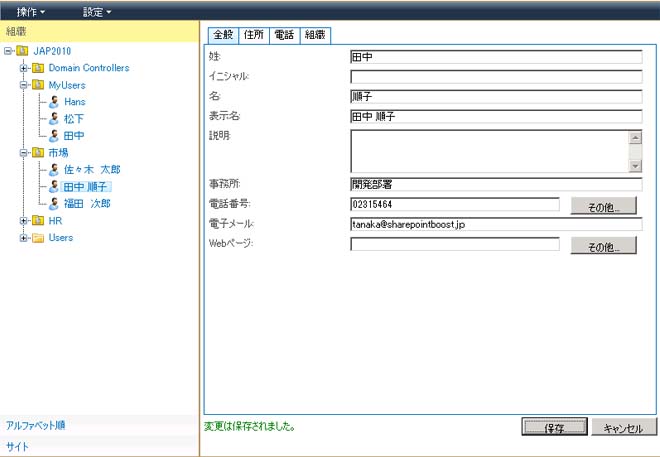Click その他 button next to Webページ

pyautogui.click(x=604, y=246)
